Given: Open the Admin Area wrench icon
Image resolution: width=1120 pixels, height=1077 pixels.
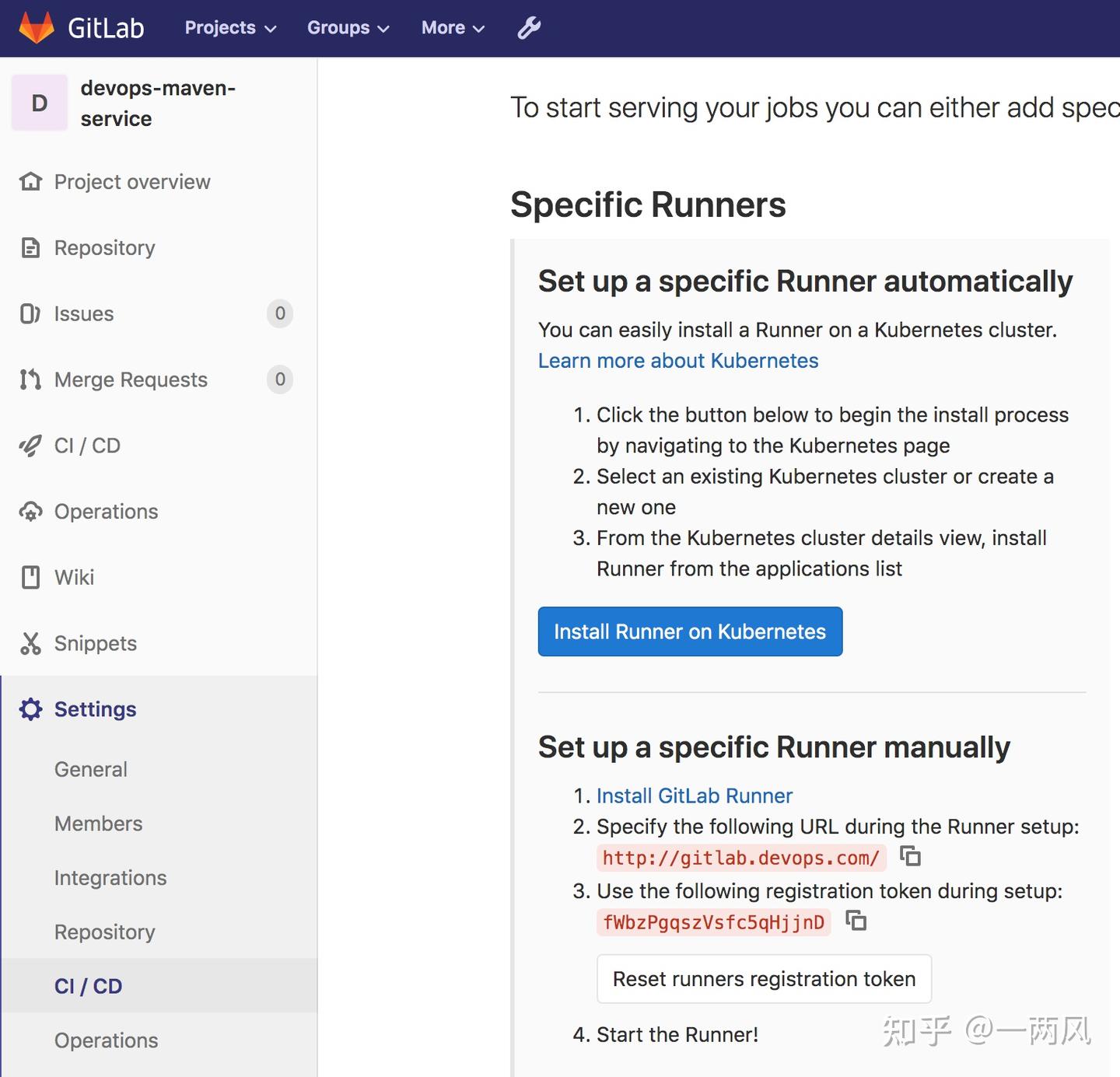Looking at the screenshot, I should click(529, 27).
